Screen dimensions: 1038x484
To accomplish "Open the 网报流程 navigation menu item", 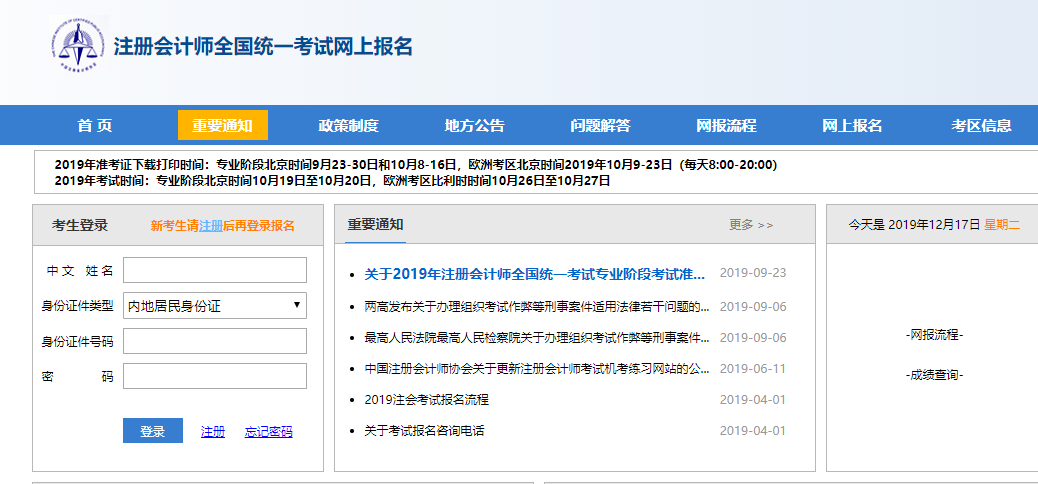I will click(726, 125).
